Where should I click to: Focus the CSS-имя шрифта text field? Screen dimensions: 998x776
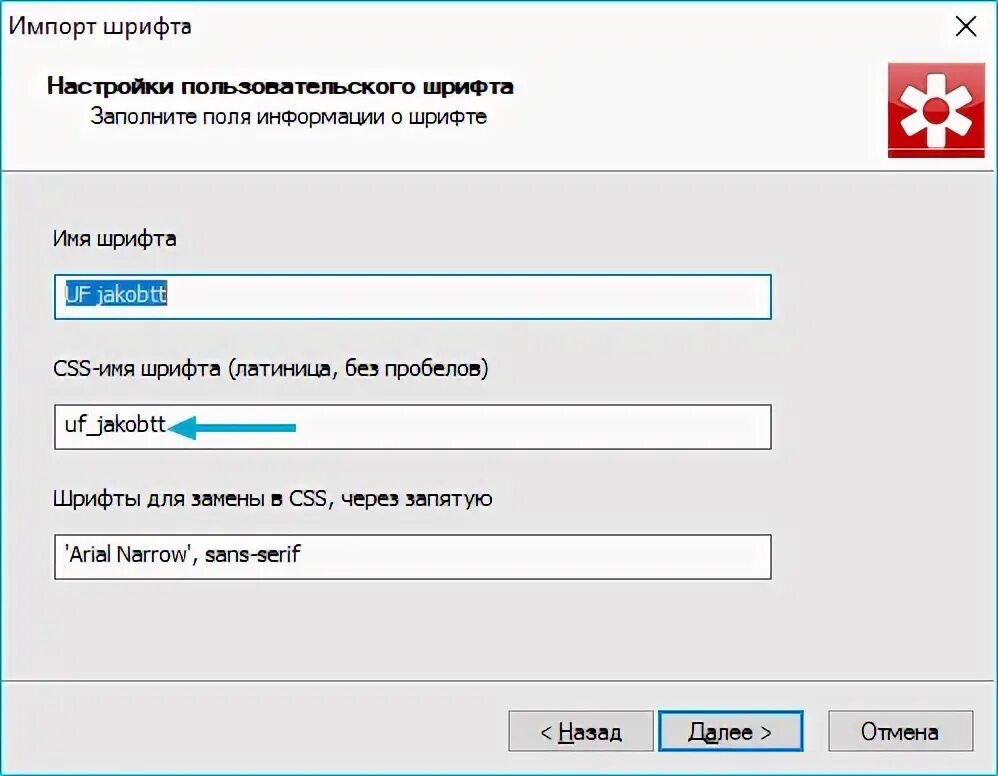point(412,427)
